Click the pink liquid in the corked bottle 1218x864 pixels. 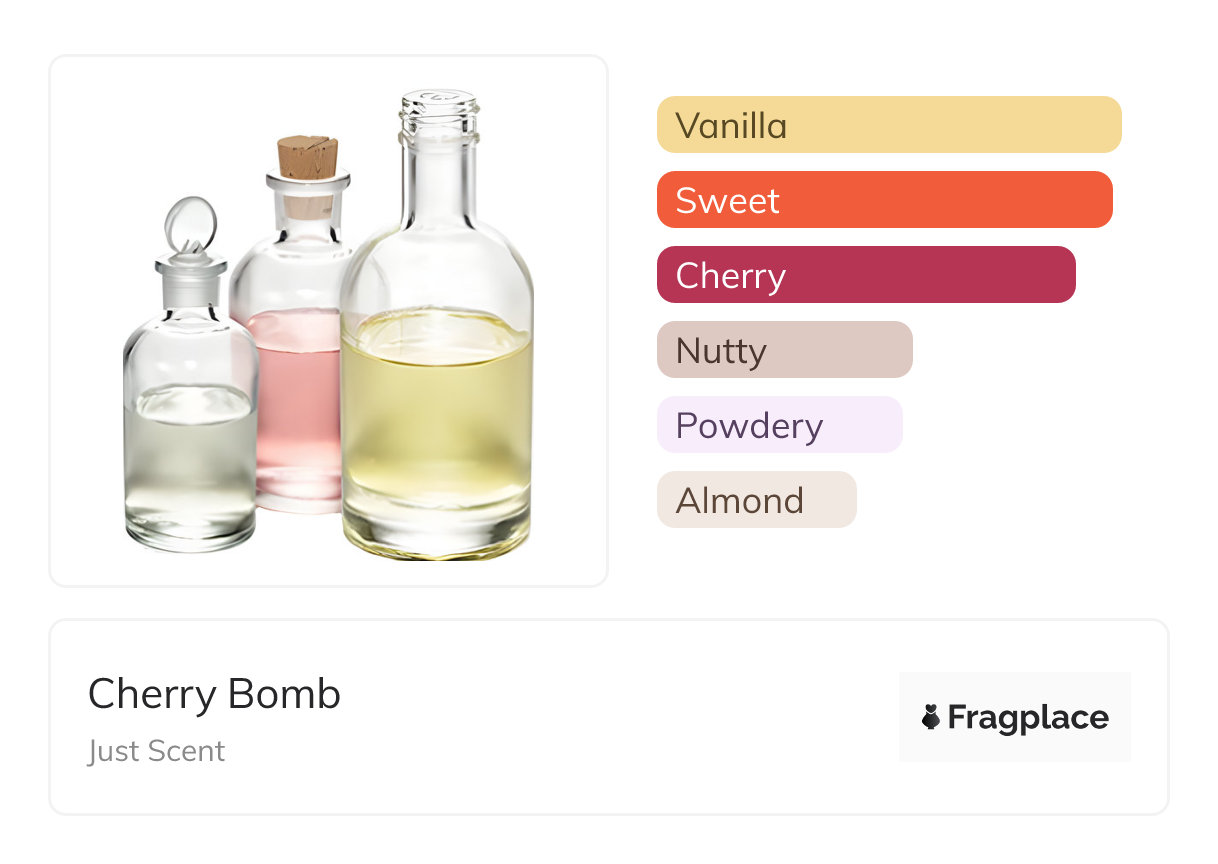[x=298, y=400]
